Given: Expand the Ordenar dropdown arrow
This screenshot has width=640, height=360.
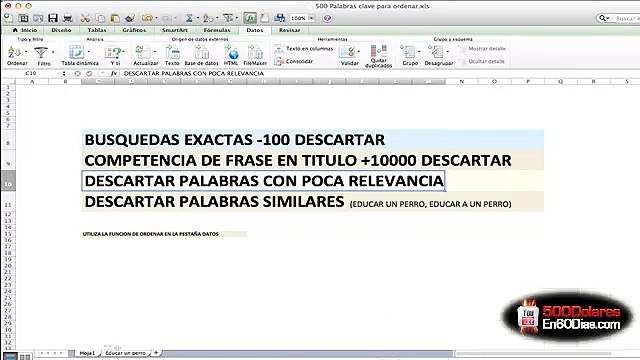Looking at the screenshot, I should 26,52.
